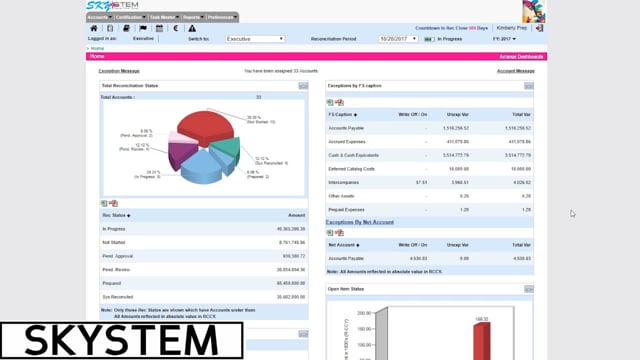Open the Certification menu

(x=130, y=17)
